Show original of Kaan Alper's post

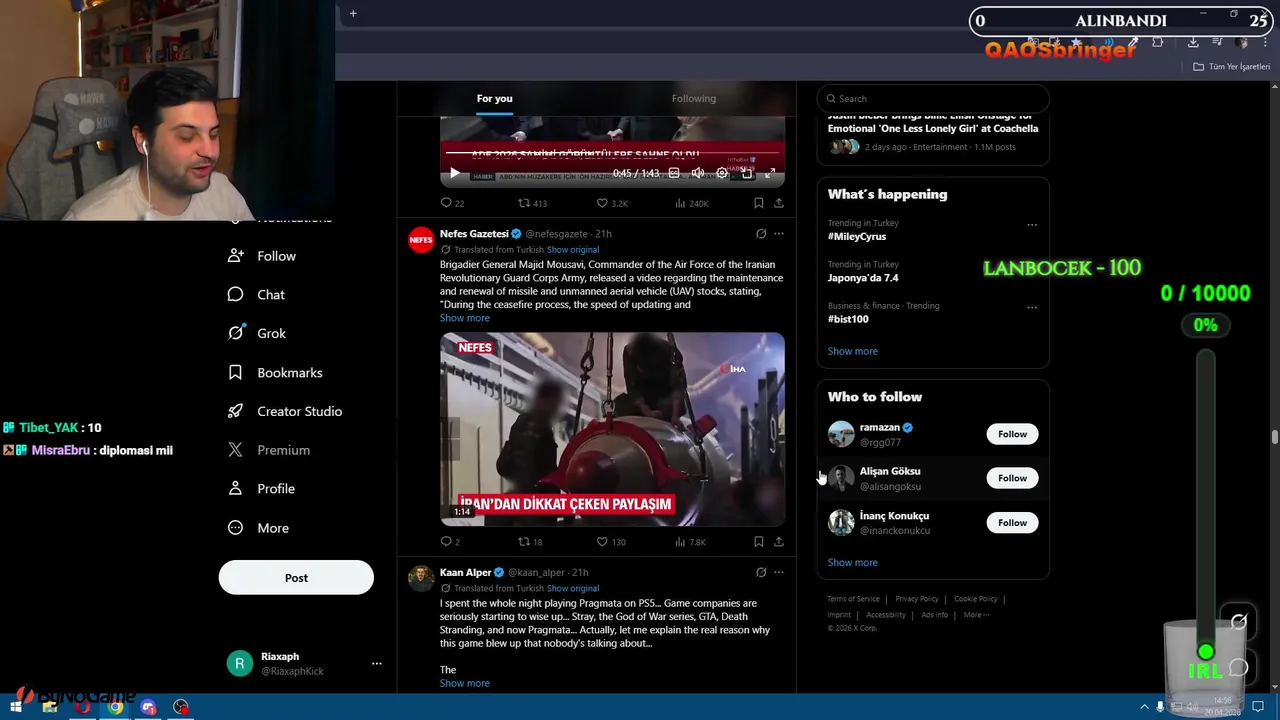[x=573, y=589]
